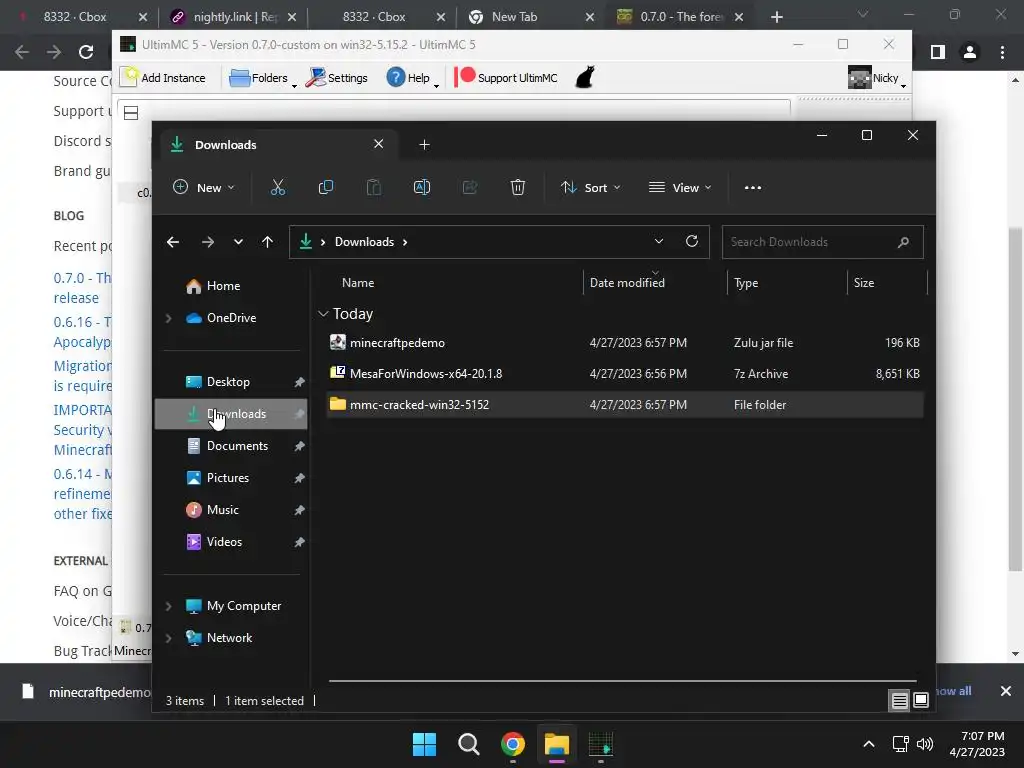Click the collapse icon below UltimMC toolbar
This screenshot has height=768, width=1024.
click(x=131, y=113)
